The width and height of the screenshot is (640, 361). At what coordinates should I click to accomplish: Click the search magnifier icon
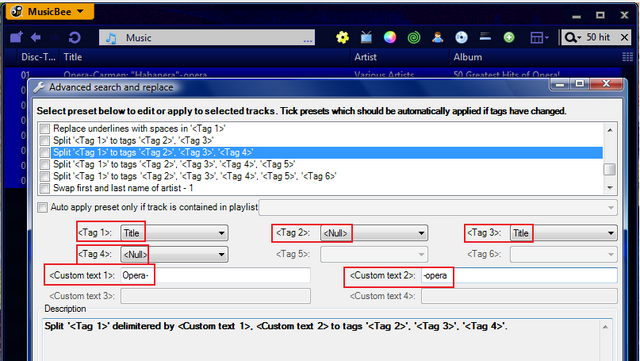(x=572, y=38)
